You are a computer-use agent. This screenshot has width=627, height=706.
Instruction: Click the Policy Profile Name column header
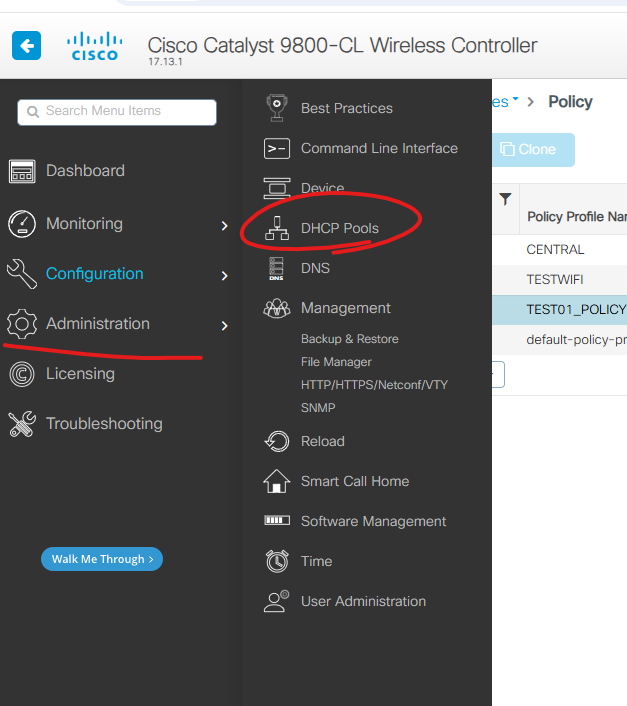point(577,217)
